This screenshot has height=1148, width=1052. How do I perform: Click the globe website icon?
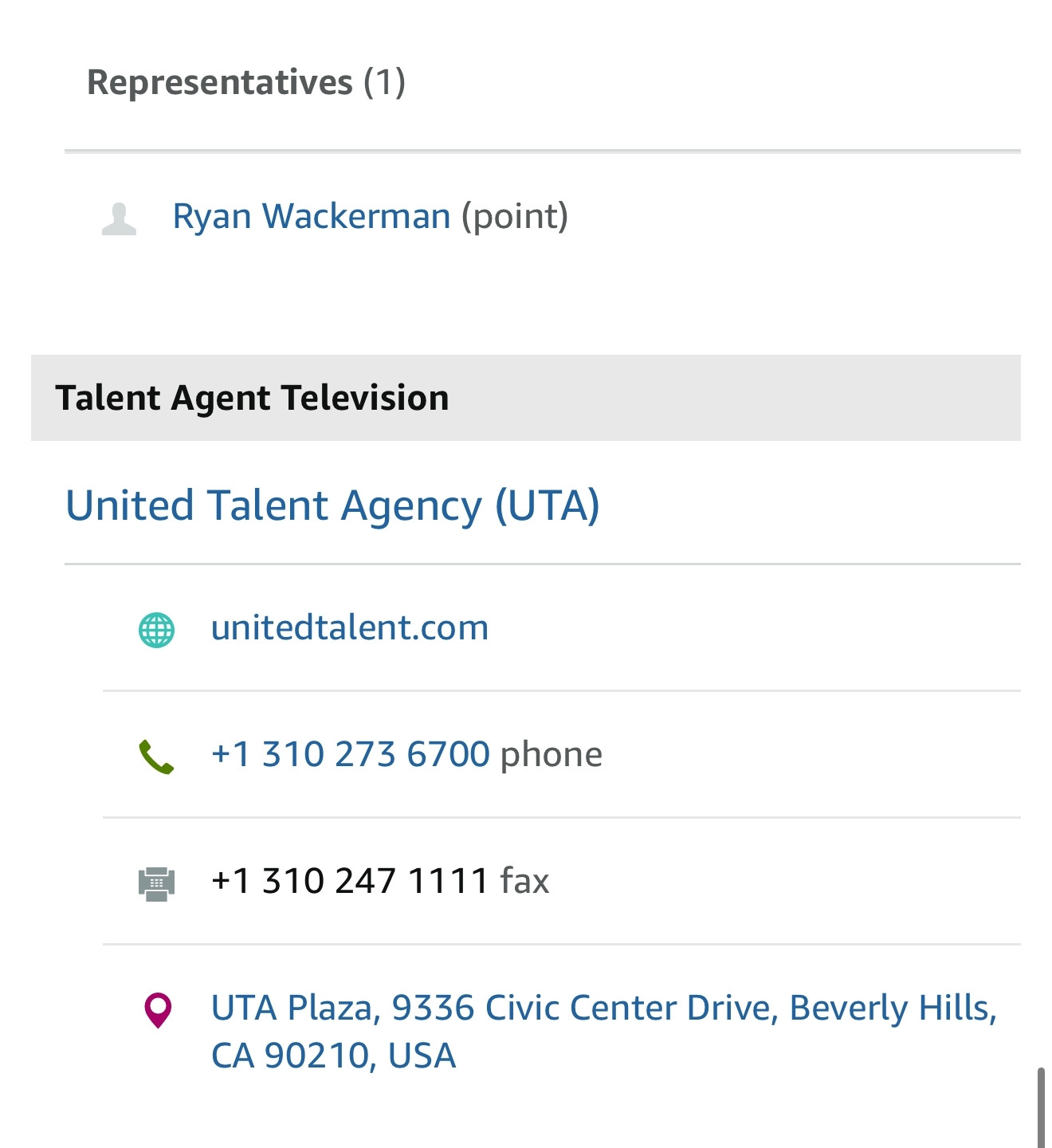tap(157, 630)
